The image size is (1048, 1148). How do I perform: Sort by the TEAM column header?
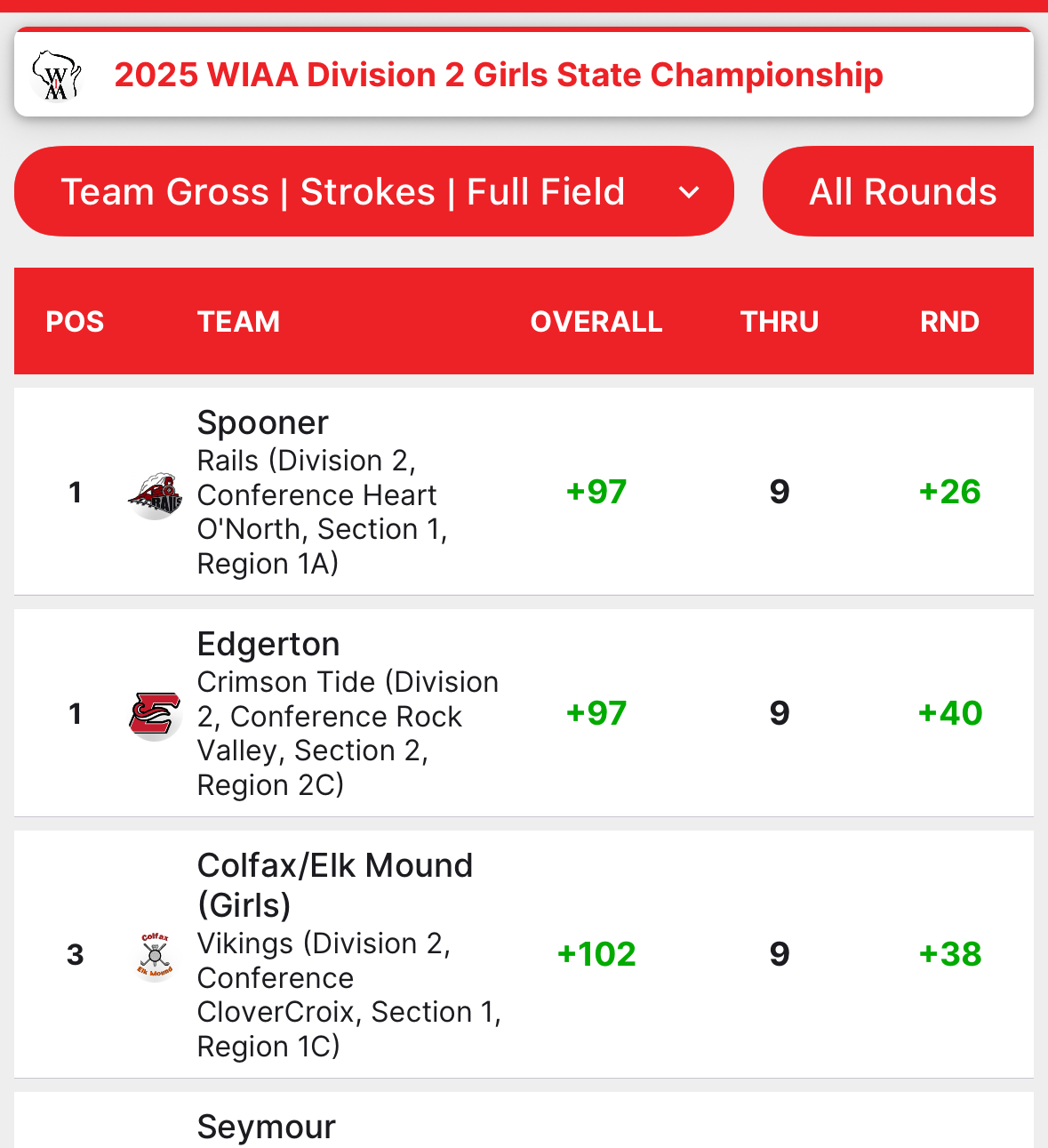point(238,322)
